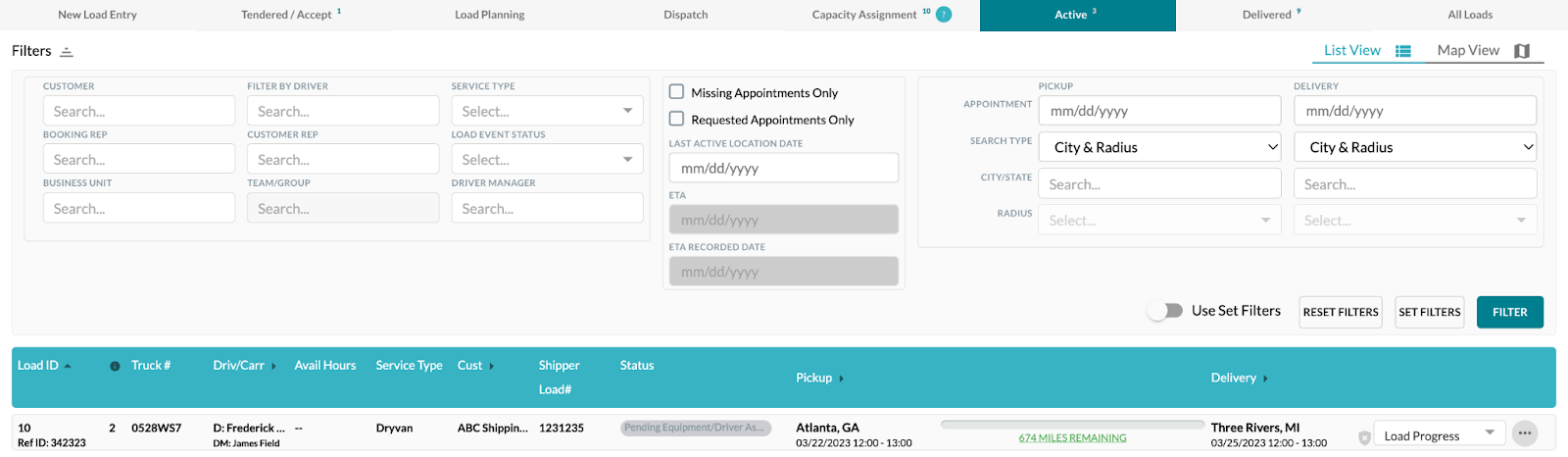The image size is (1568, 457).
Task: Click the Pickup City/State search field
Action: pyautogui.click(x=1160, y=184)
